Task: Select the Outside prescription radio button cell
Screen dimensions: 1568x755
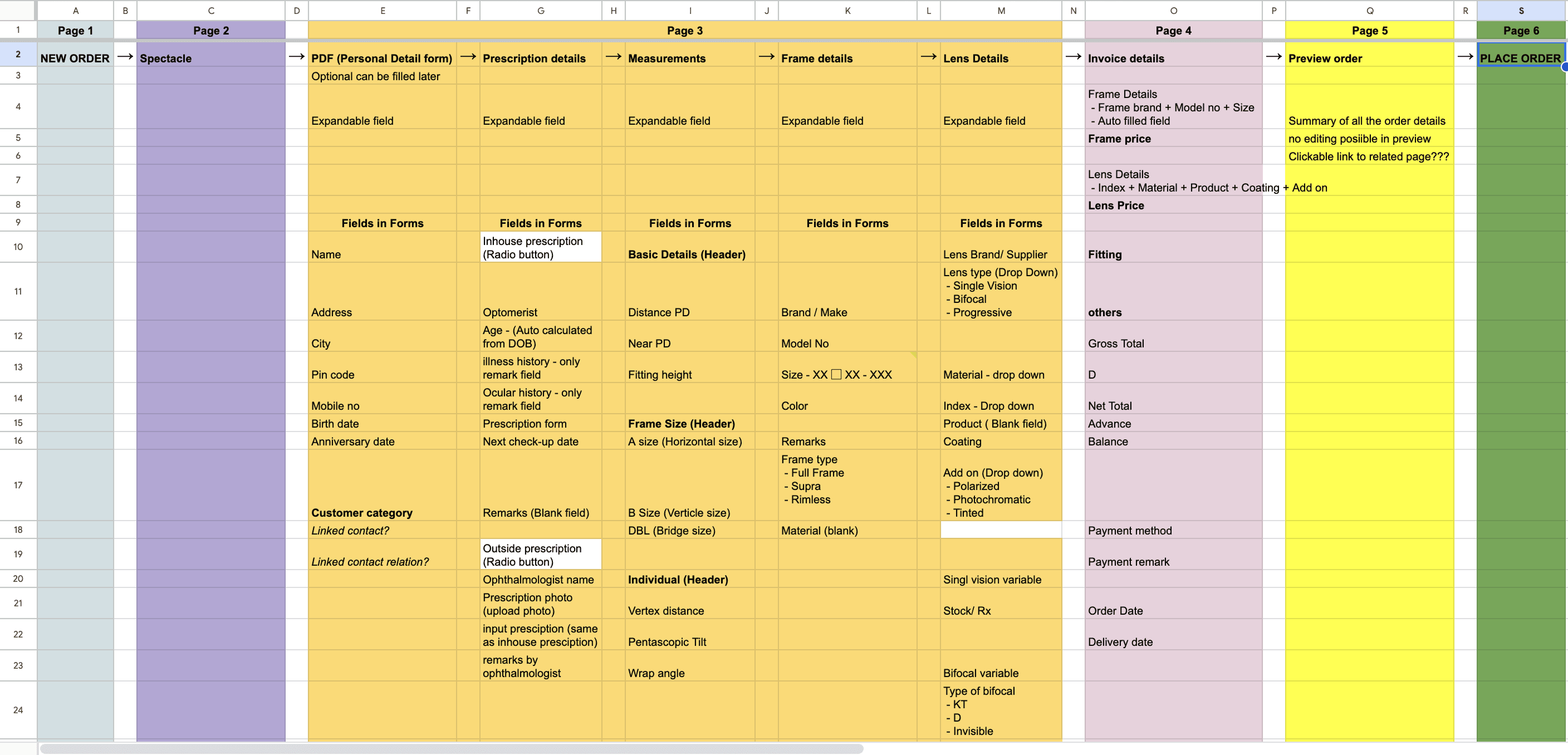Action: coord(540,555)
